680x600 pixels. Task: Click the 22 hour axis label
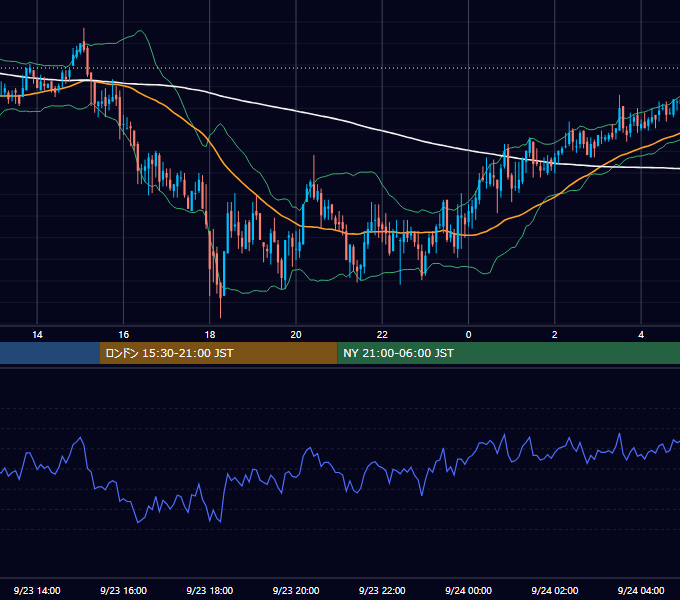click(382, 335)
